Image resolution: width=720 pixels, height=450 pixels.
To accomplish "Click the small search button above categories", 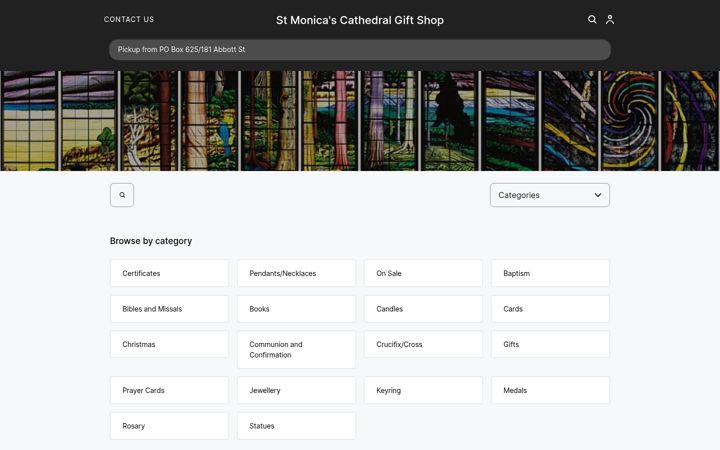I will pyautogui.click(x=122, y=195).
